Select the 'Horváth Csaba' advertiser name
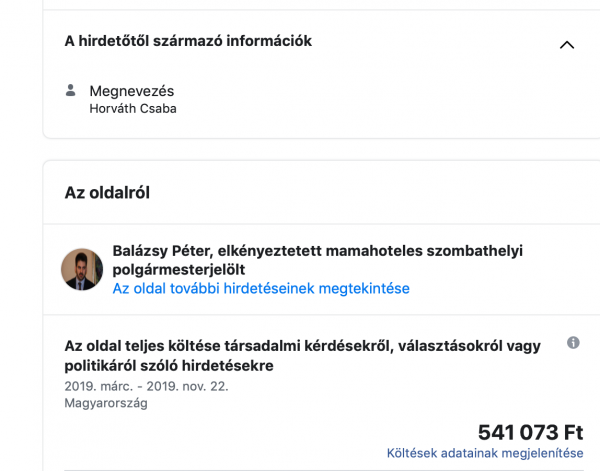 click(133, 109)
